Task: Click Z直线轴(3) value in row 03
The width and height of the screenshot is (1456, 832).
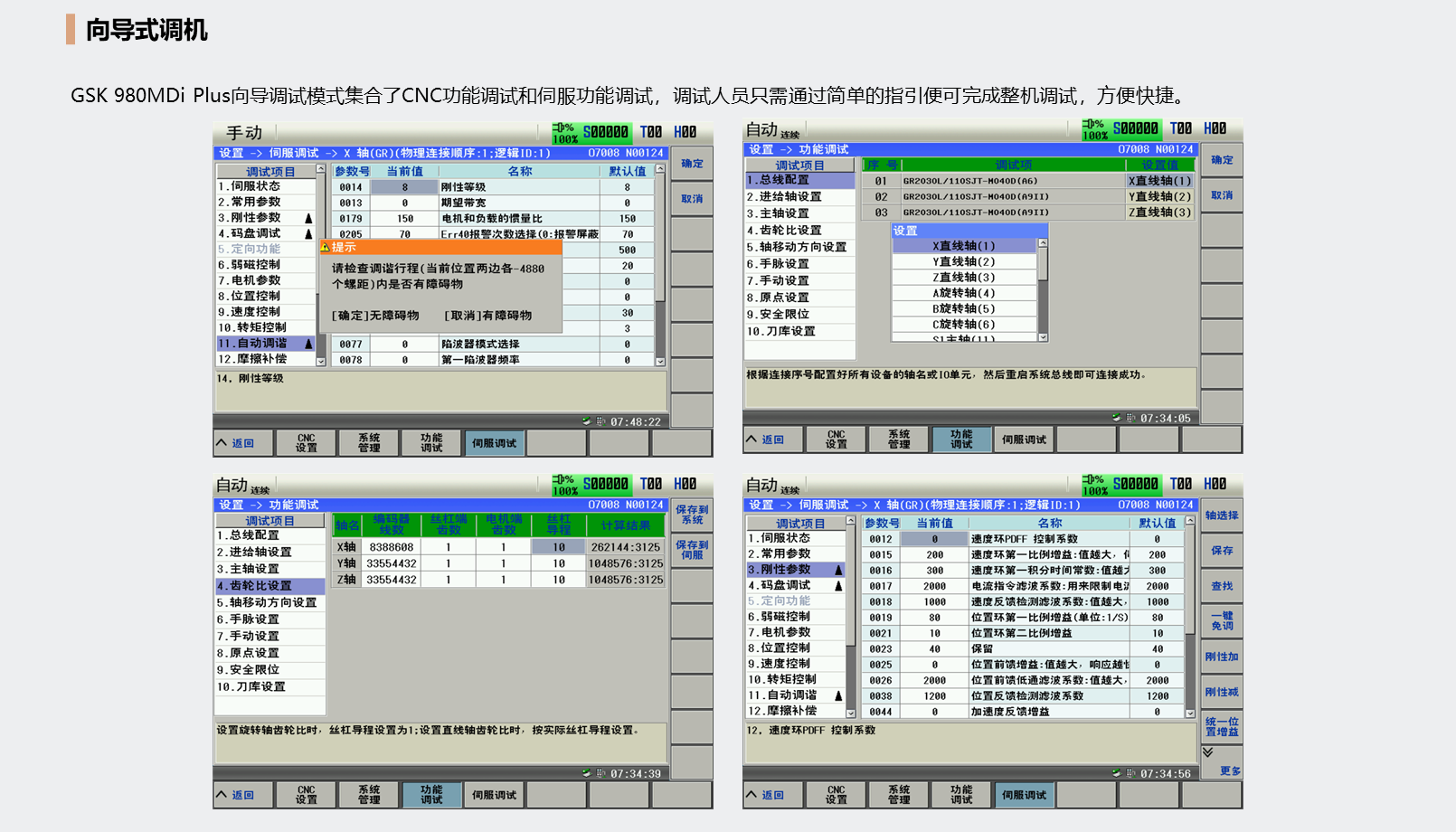Action: [1159, 213]
